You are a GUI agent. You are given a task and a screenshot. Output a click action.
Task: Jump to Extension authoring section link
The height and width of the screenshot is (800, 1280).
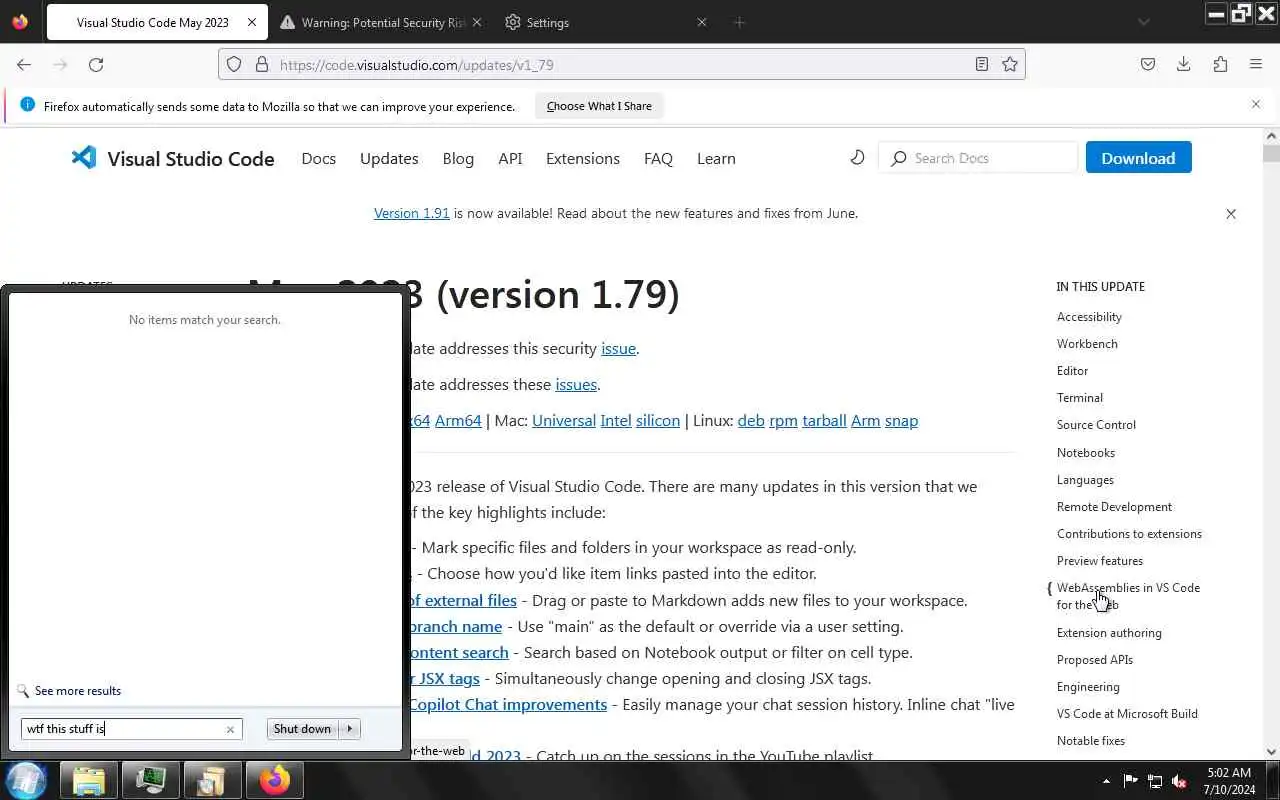coord(1109,633)
